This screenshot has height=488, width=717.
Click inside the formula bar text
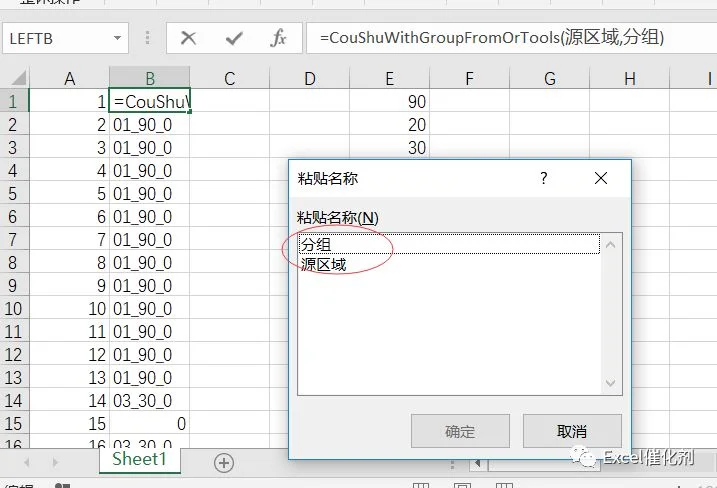click(492, 38)
